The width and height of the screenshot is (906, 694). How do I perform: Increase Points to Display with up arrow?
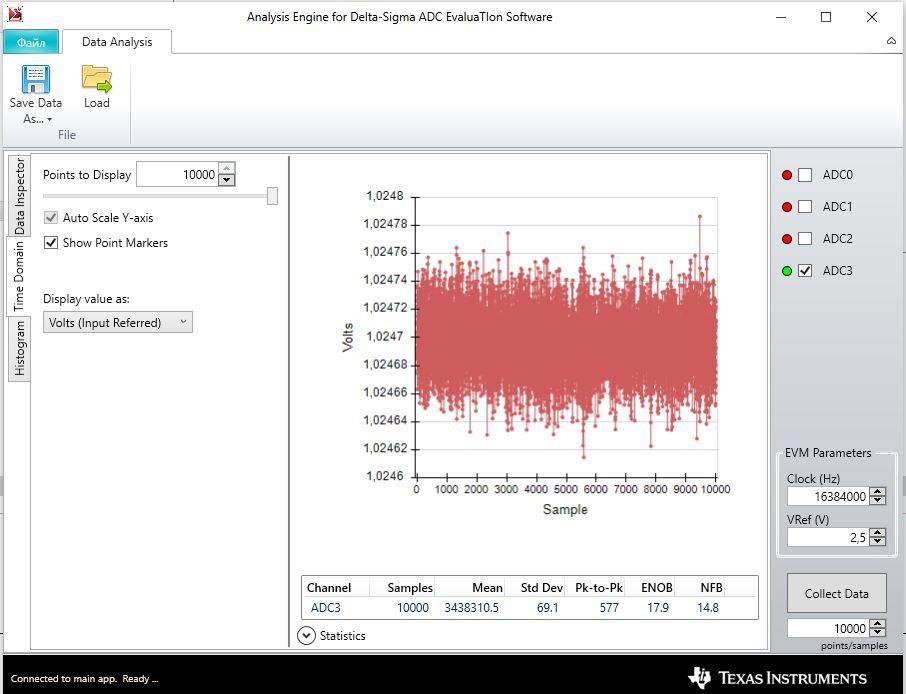click(x=226, y=168)
